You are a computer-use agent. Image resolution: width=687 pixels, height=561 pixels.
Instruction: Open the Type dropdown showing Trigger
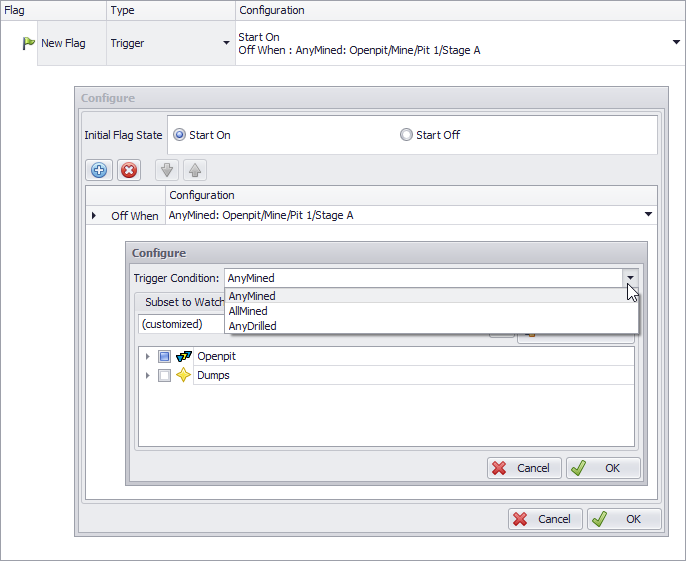pyautogui.click(x=226, y=43)
